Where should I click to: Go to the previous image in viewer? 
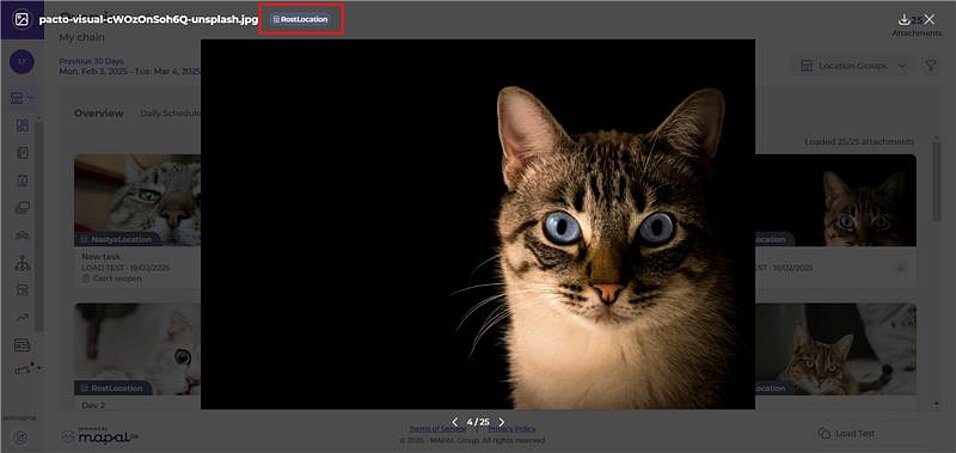455,422
